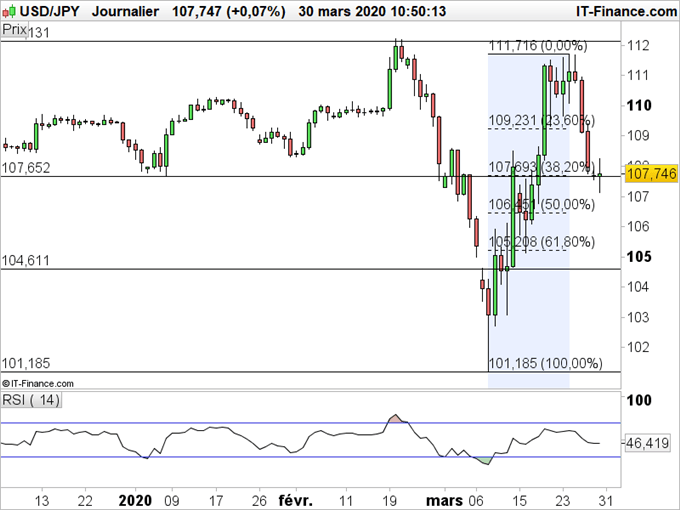Click the 100 label on RSI axis

click(639, 400)
